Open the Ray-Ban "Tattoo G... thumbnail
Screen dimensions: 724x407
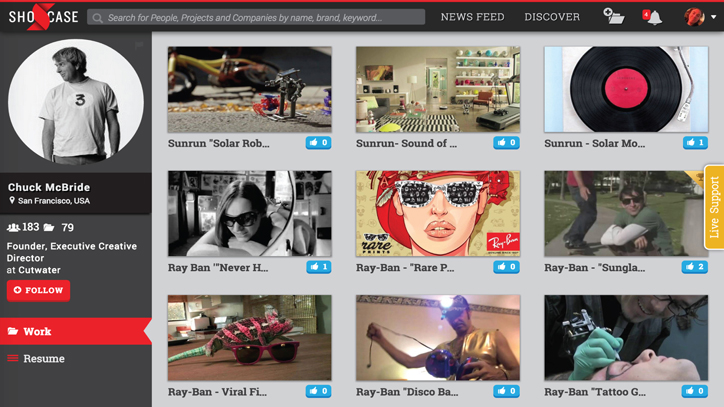(626, 338)
